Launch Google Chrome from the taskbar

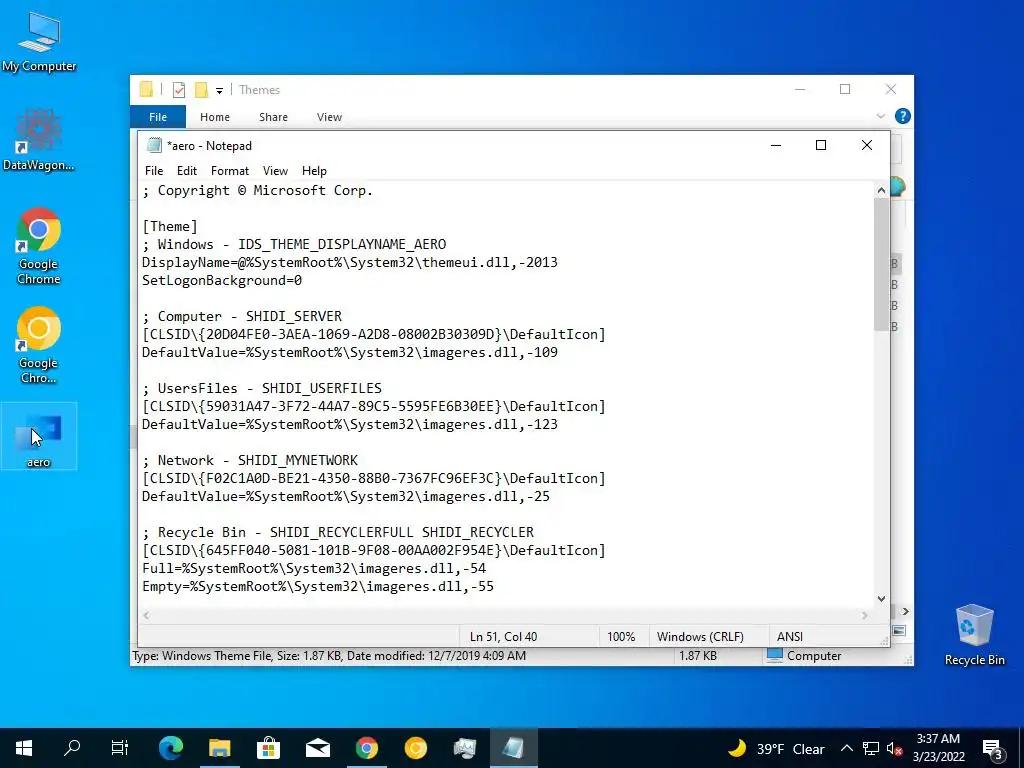click(366, 748)
